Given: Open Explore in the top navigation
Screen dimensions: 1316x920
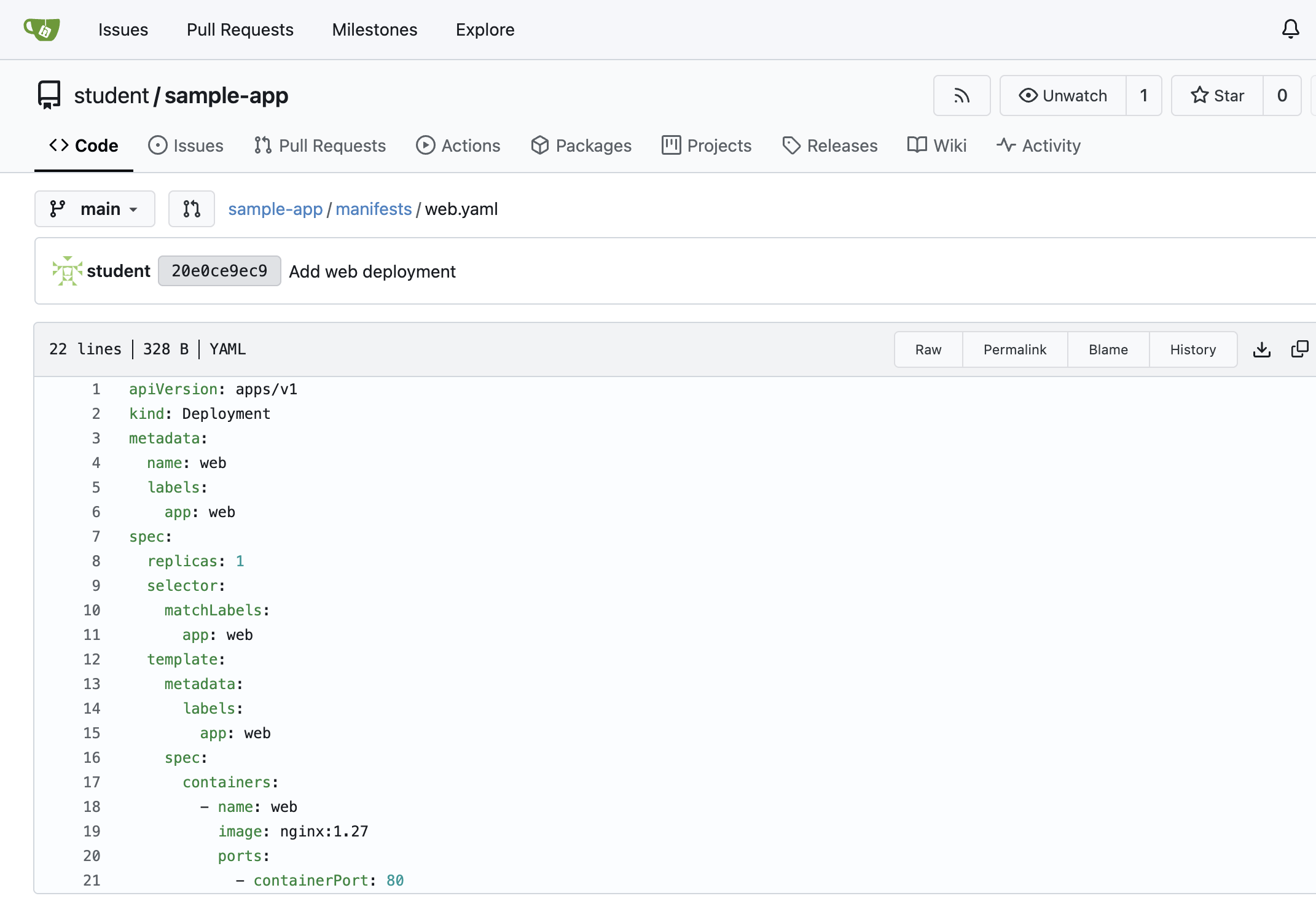Looking at the screenshot, I should pos(485,29).
